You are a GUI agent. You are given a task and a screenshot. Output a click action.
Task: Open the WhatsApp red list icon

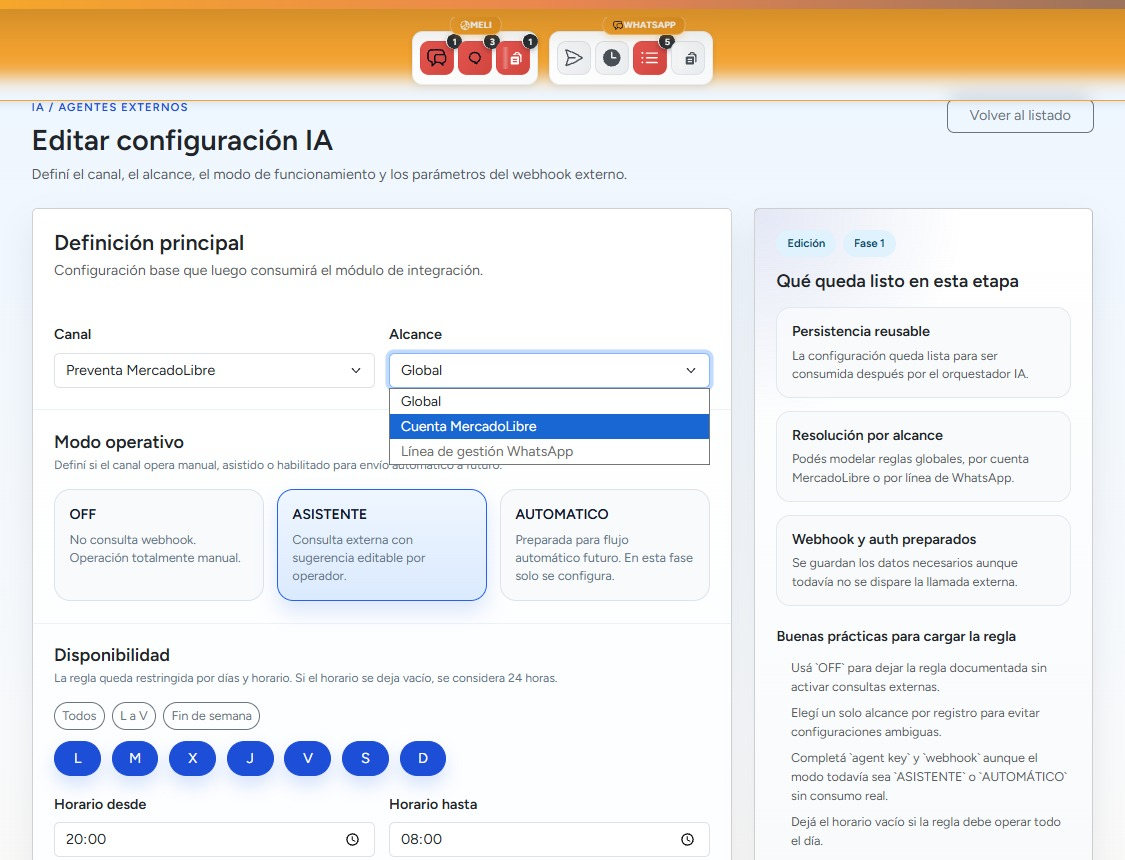click(x=650, y=58)
